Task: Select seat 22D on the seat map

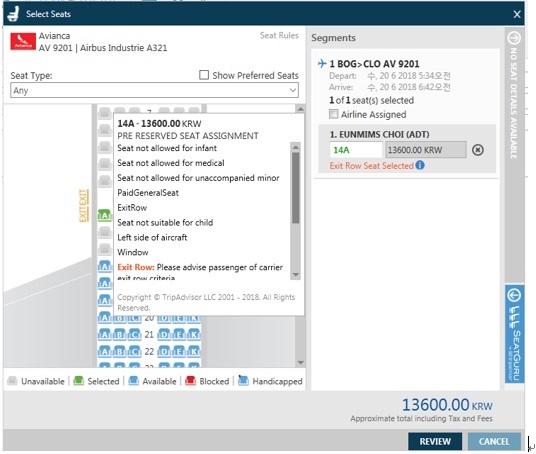Action: coord(164,351)
